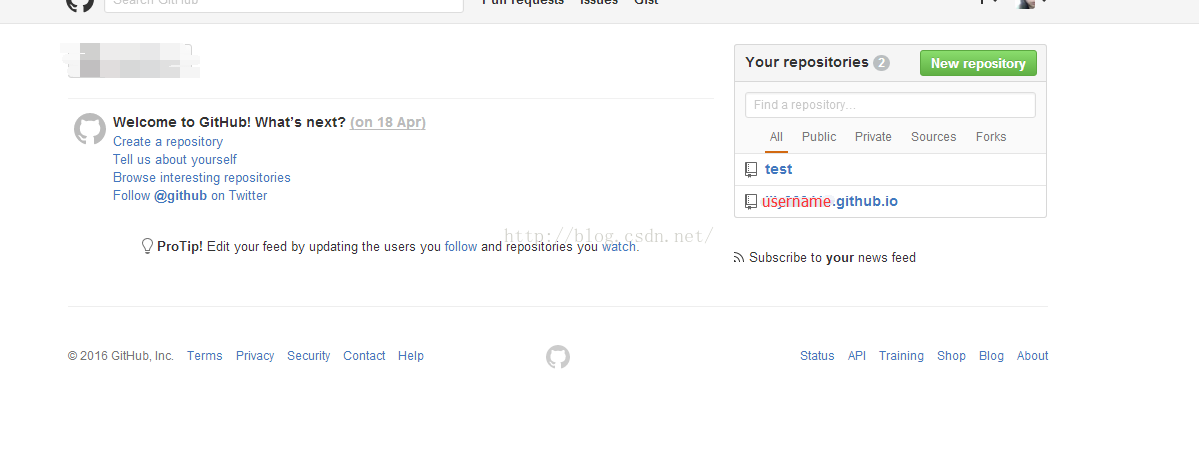Show the Sources repositories tab
1199x450 pixels.
tap(934, 137)
